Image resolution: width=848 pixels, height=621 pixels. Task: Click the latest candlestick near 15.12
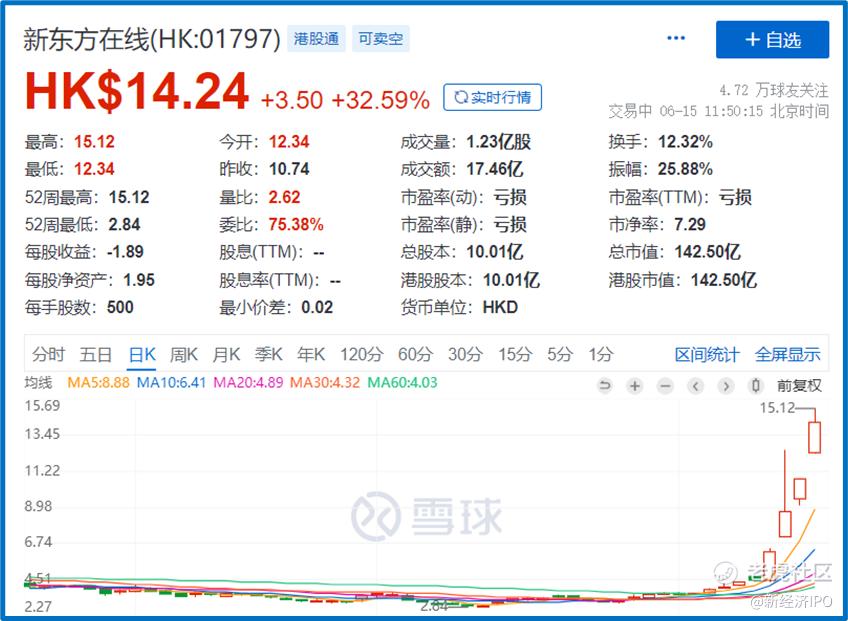814,437
